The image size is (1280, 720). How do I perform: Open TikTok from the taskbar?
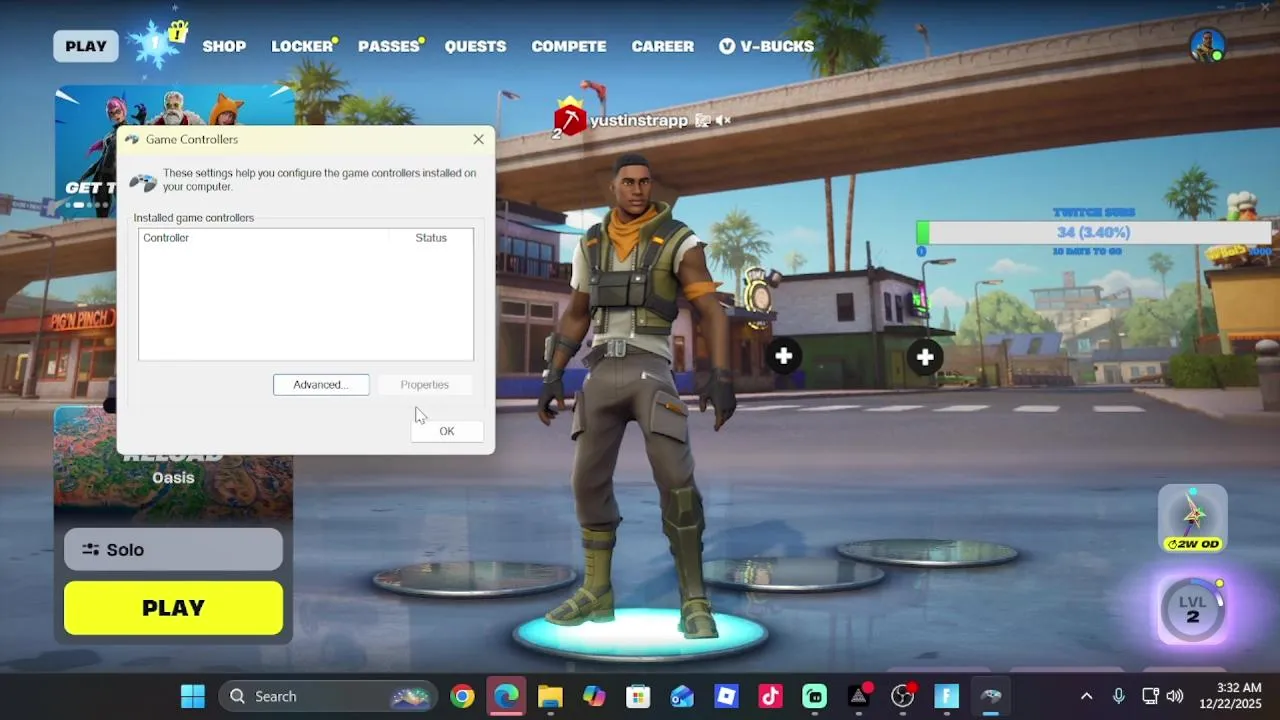click(770, 696)
